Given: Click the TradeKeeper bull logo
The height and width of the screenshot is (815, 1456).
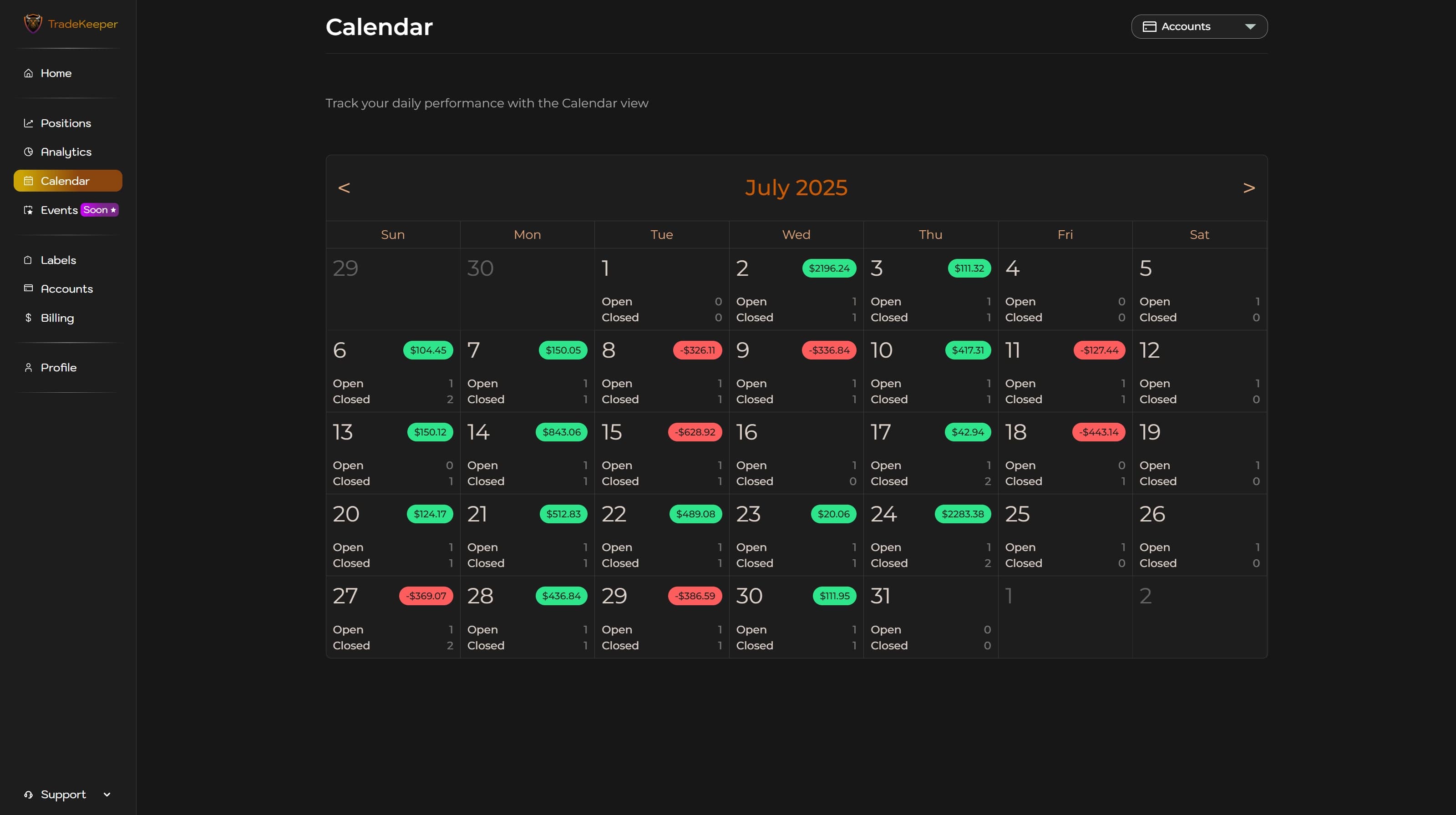Looking at the screenshot, I should point(33,23).
